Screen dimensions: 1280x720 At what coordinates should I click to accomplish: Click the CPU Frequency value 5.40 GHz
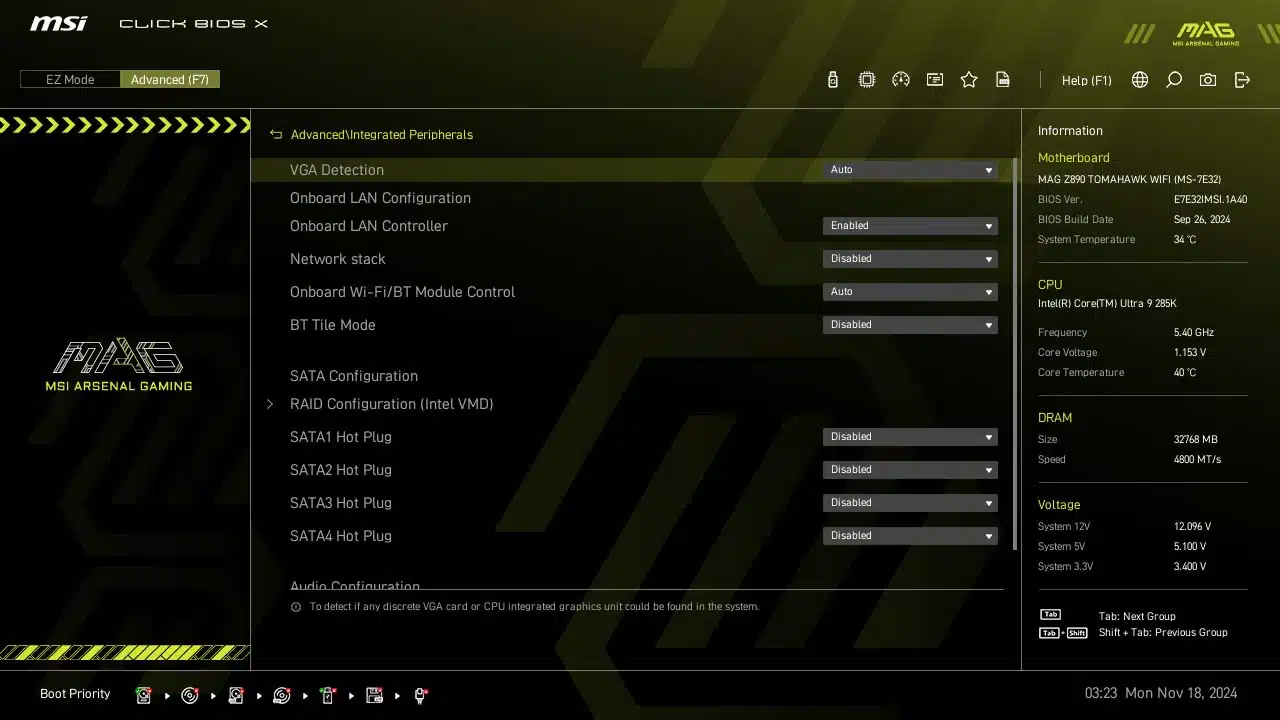point(1194,332)
